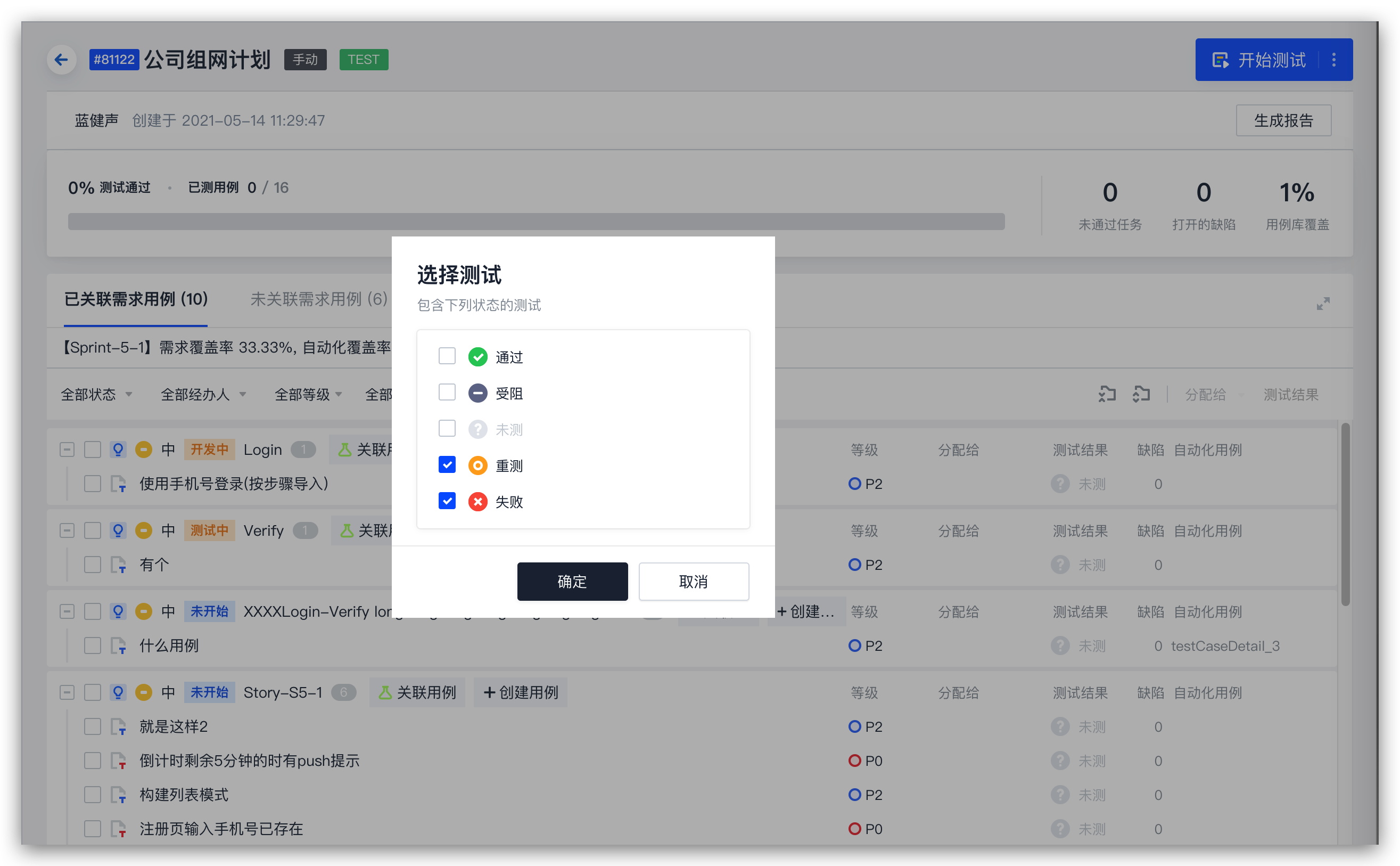Image resolution: width=1400 pixels, height=866 pixels.
Task: Select the Verify requirement checkbox
Action: point(92,530)
